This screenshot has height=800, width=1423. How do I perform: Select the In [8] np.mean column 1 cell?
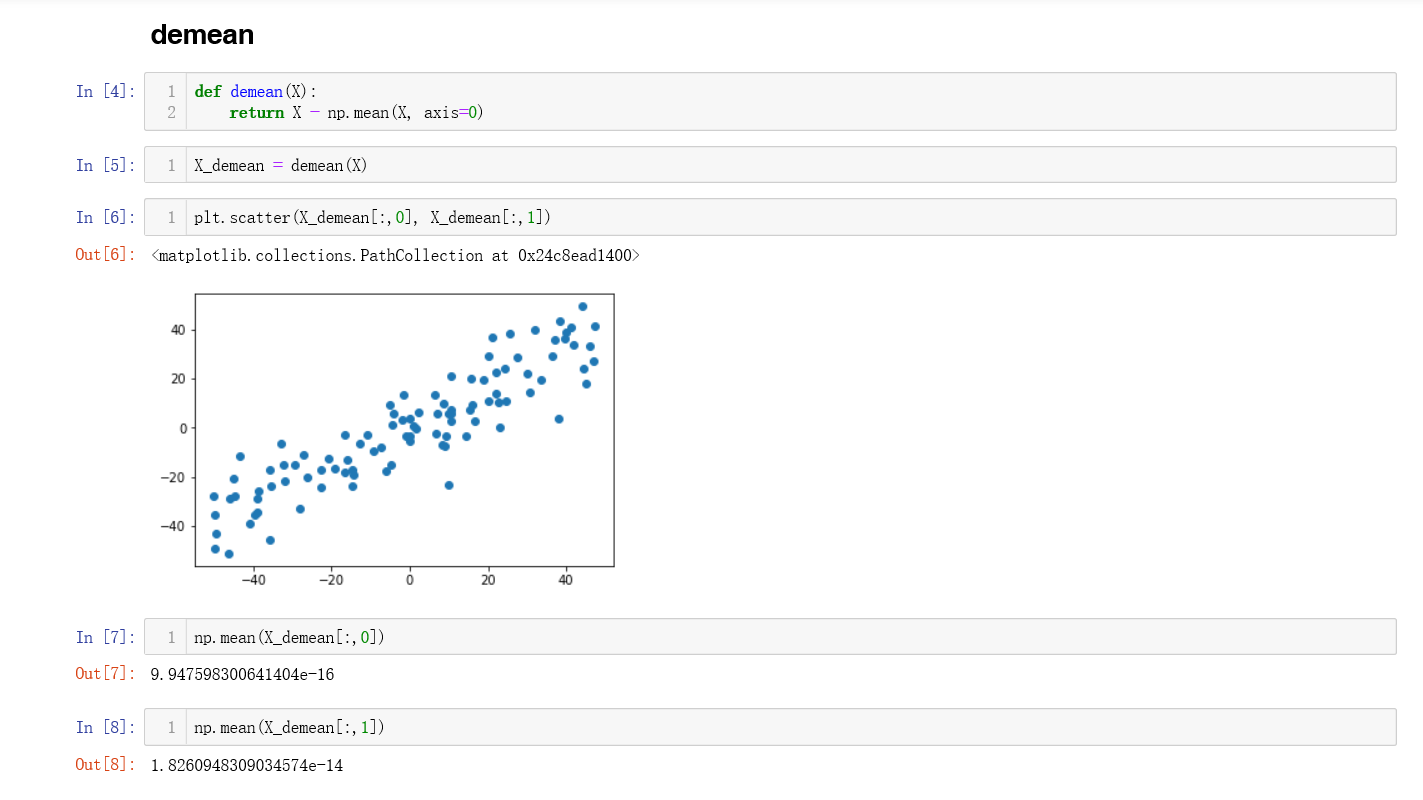click(x=770, y=727)
